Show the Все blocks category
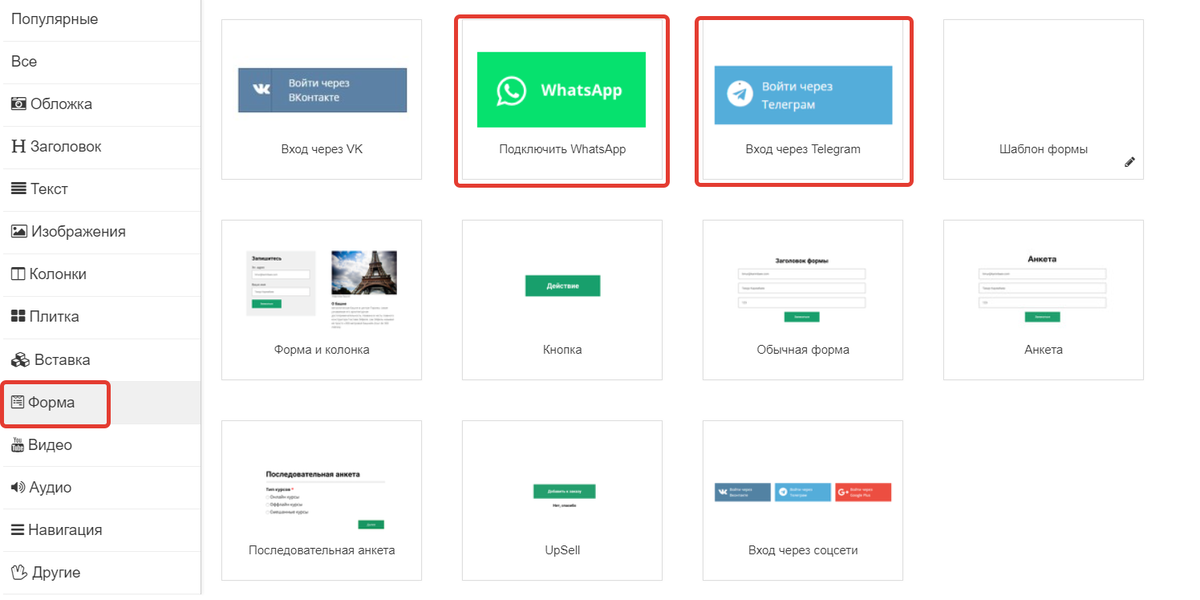This screenshot has height=600, width=1200. [x=100, y=62]
